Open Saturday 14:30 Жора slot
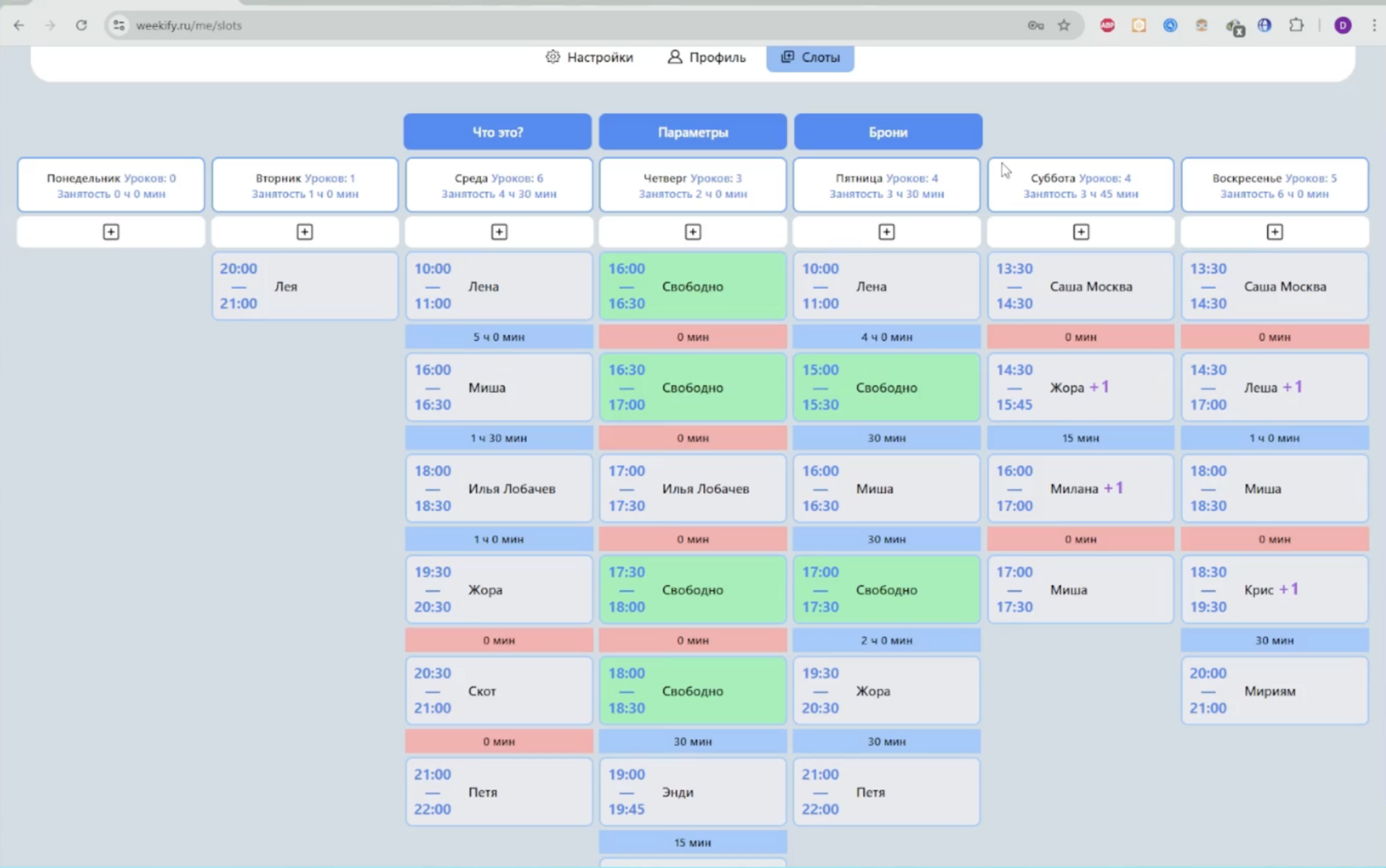Screen dimensions: 1386x868 [x=1081, y=388]
